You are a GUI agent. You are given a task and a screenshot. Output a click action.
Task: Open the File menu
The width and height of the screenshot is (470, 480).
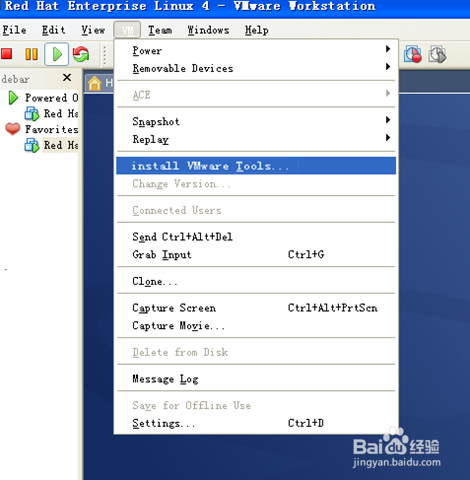pos(14,30)
